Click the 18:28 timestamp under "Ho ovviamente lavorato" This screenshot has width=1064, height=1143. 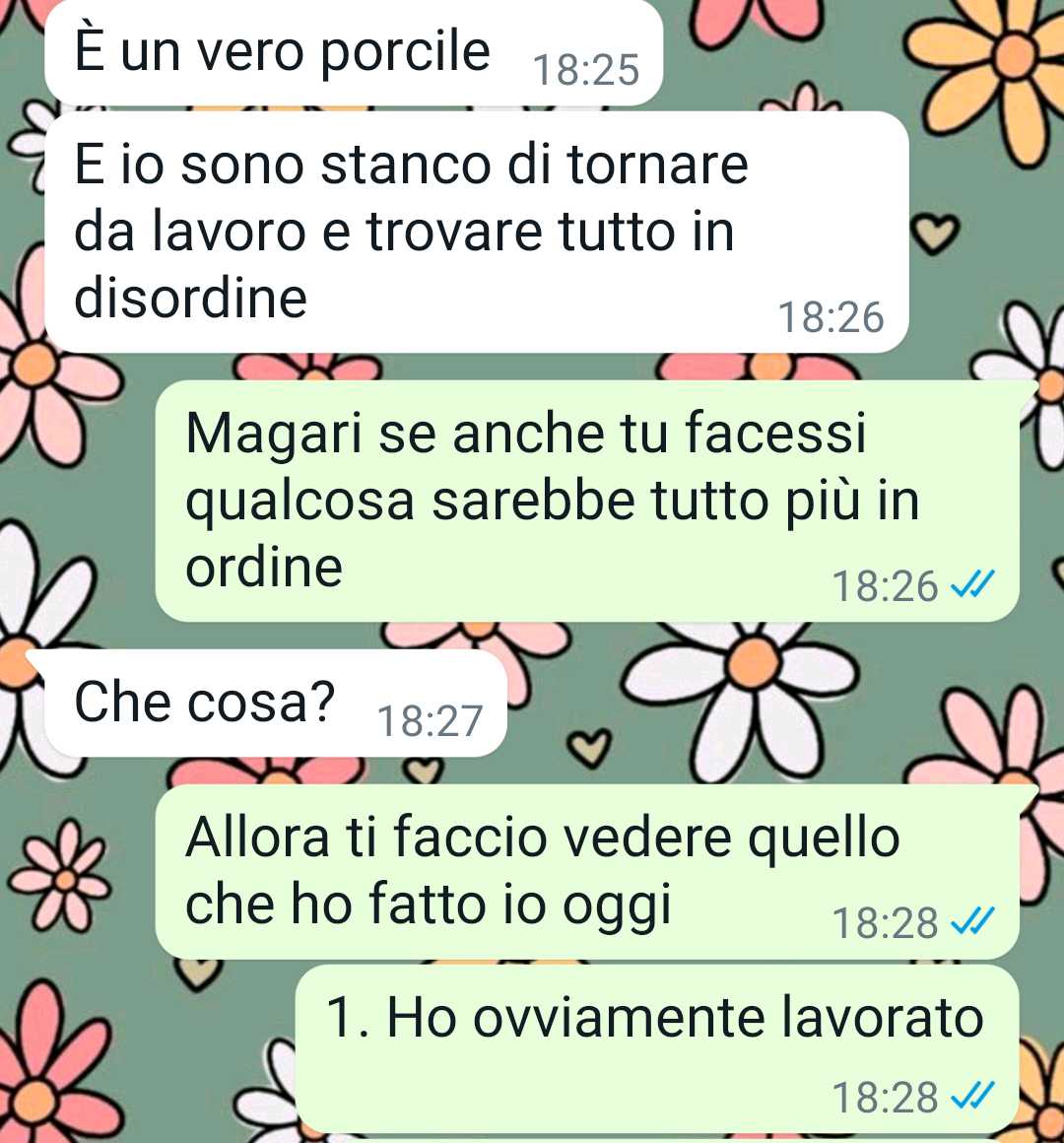tap(885, 1097)
